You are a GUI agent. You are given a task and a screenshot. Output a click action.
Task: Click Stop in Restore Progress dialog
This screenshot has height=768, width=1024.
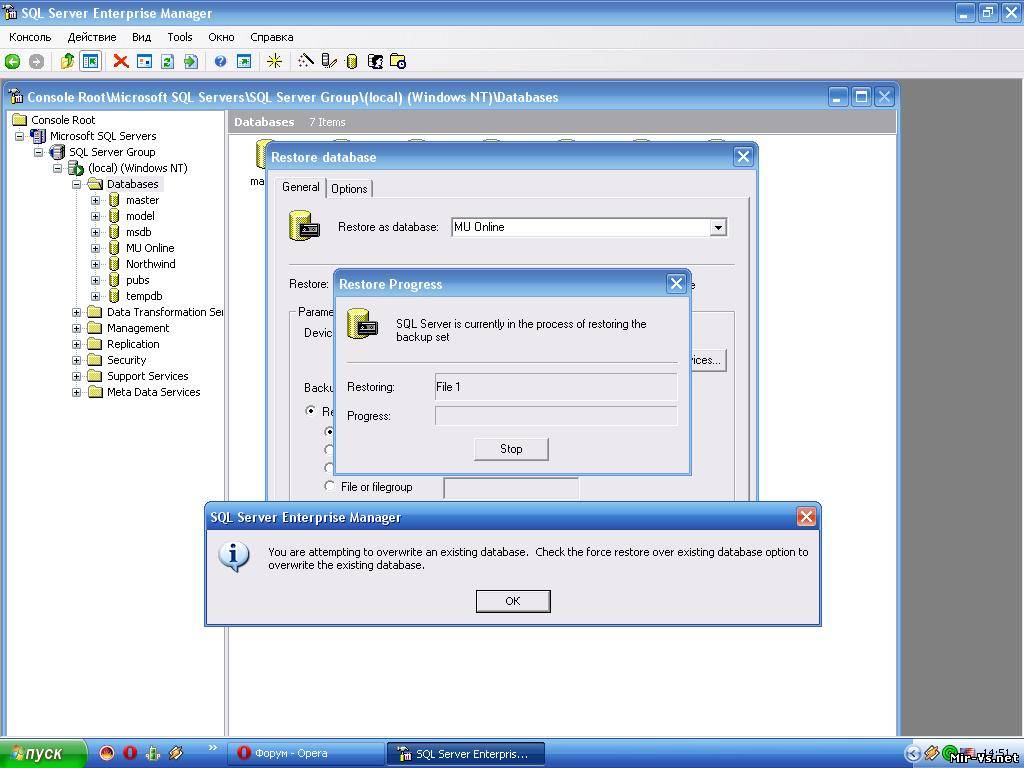pyautogui.click(x=511, y=449)
